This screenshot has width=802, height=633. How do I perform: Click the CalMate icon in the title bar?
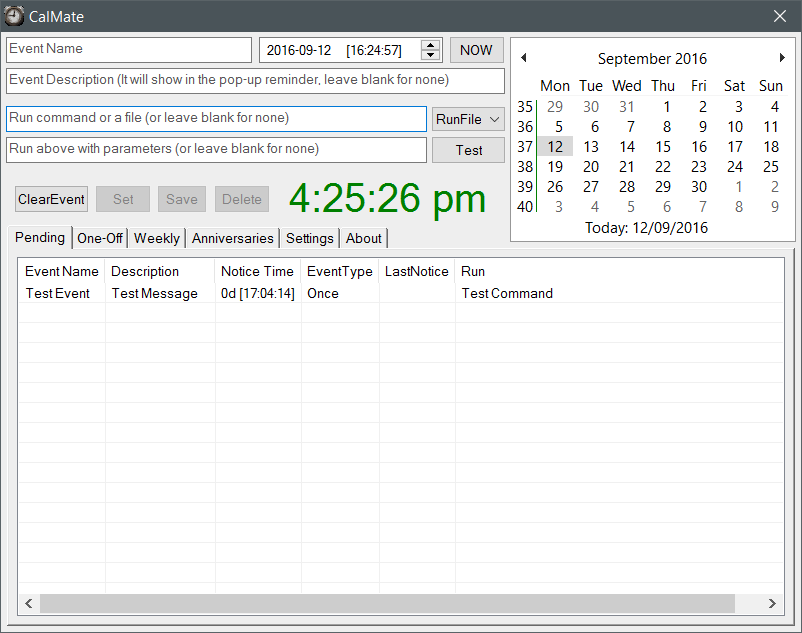pos(15,15)
